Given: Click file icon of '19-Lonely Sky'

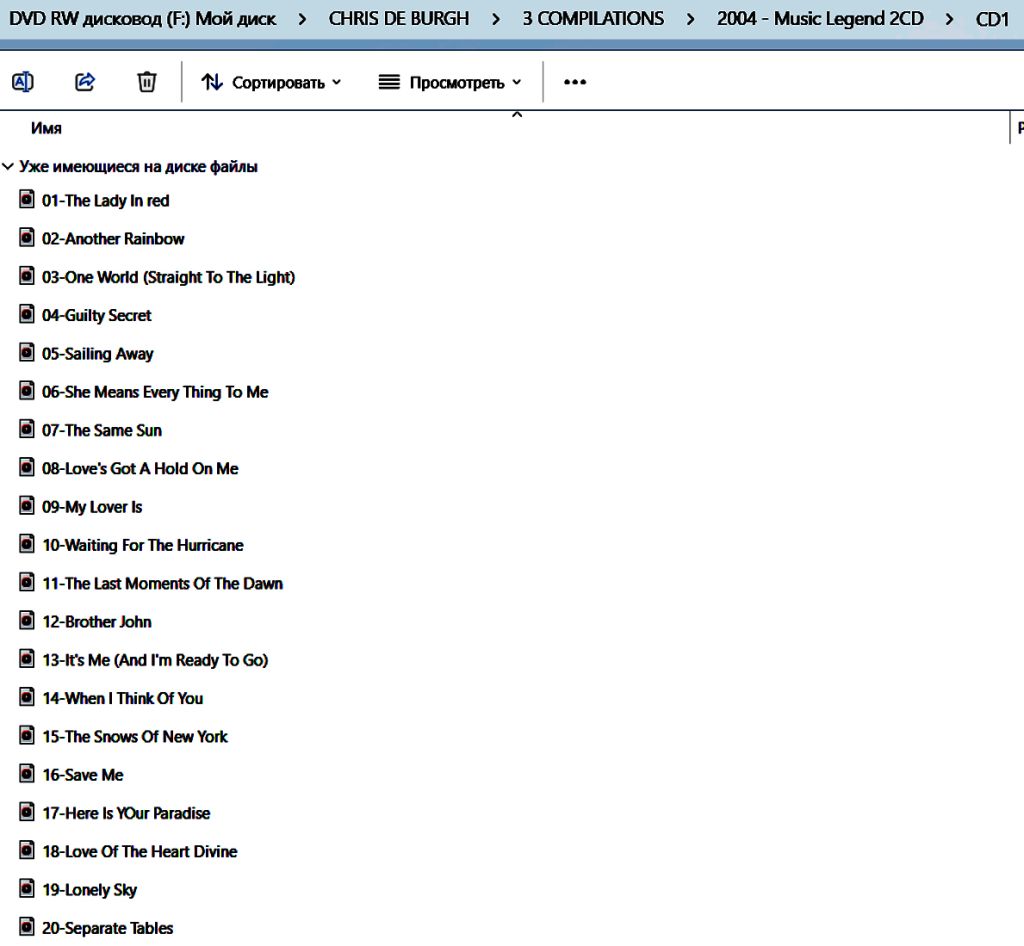Looking at the screenshot, I should [x=26, y=889].
